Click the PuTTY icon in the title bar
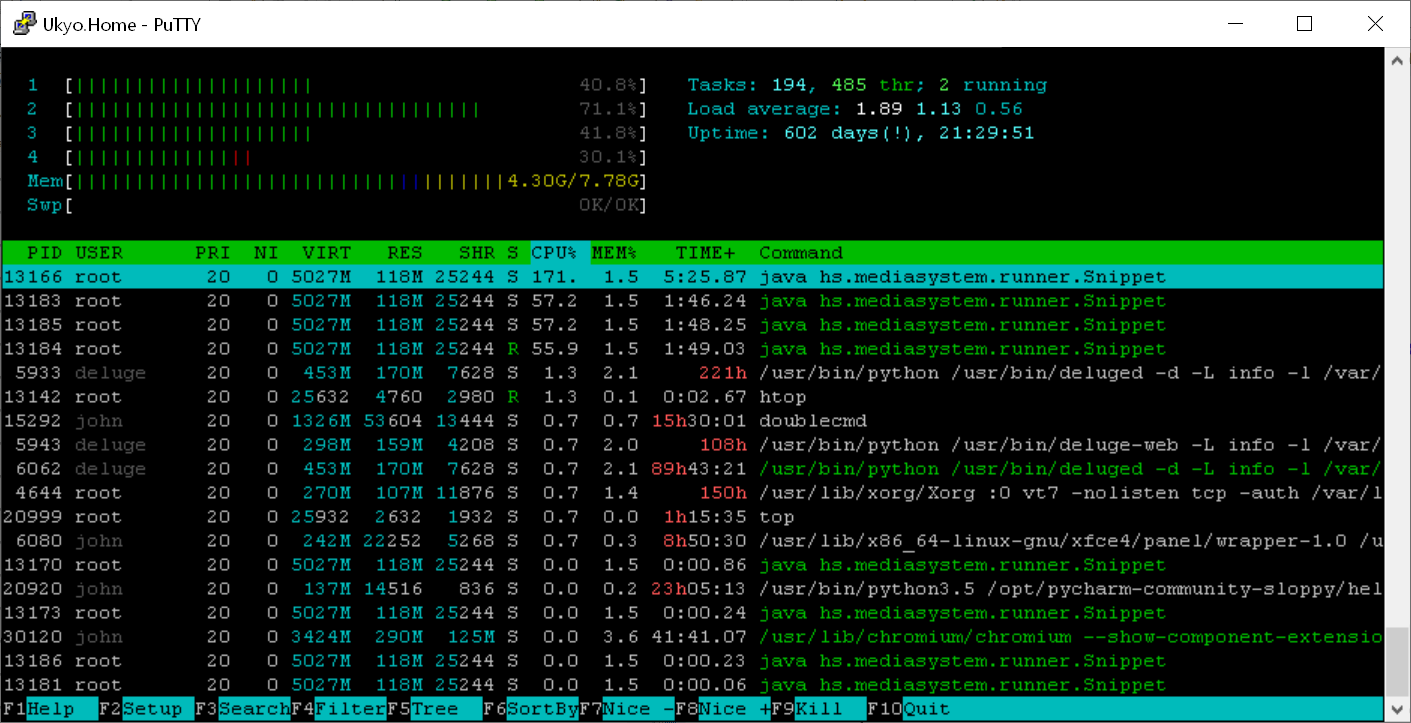Screen dimensions: 1411x723 coord(24,24)
